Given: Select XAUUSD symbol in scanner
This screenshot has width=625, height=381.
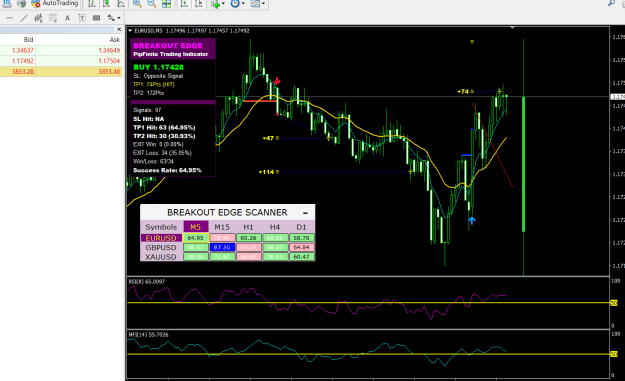Looking at the screenshot, I should [x=161, y=257].
